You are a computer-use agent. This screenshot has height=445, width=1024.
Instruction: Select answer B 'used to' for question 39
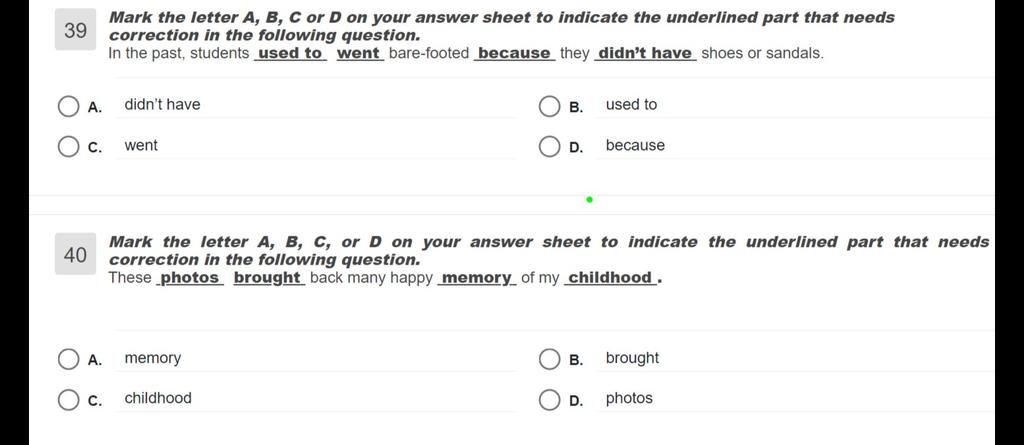549,107
